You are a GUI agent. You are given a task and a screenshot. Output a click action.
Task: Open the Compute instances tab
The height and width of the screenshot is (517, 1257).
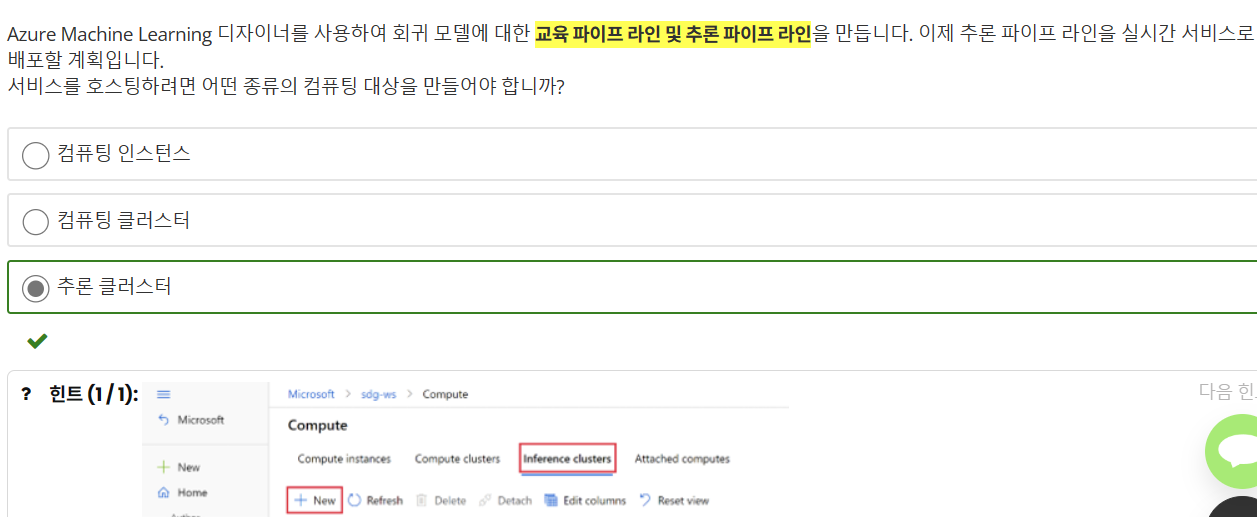[344, 459]
